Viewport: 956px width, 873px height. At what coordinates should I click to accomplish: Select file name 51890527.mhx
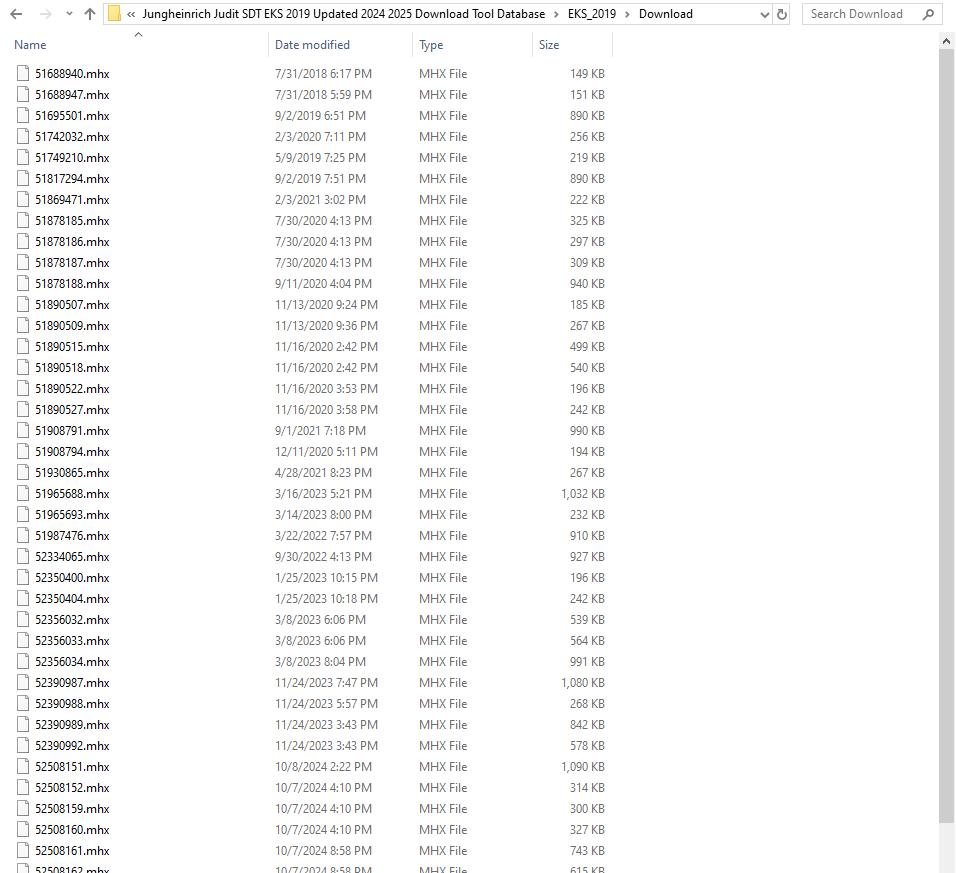tap(72, 410)
